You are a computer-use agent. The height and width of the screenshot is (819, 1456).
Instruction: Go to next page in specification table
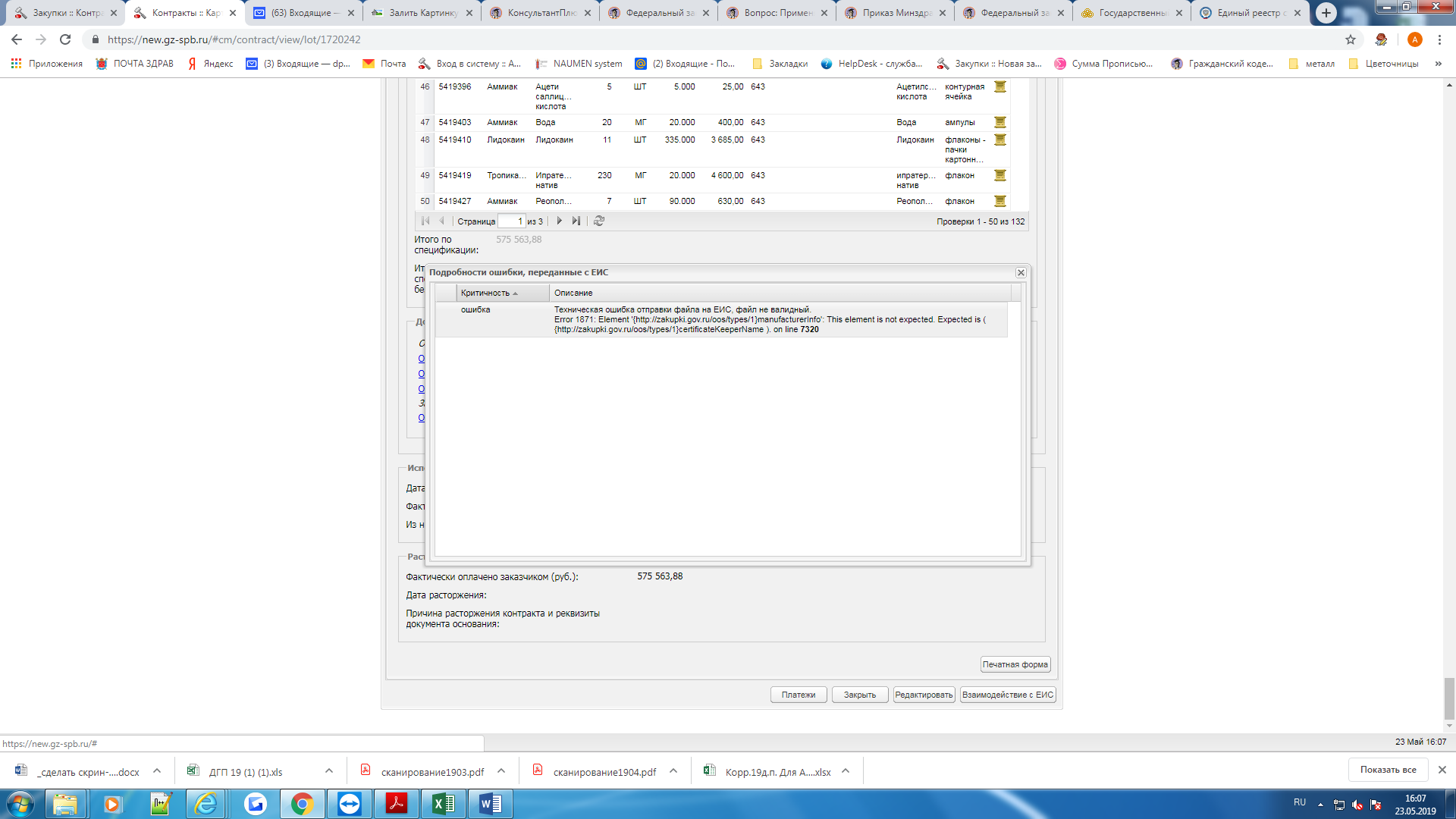pyautogui.click(x=560, y=221)
